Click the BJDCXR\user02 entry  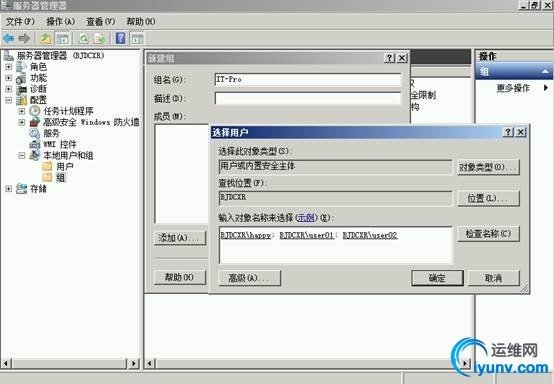click(370, 235)
